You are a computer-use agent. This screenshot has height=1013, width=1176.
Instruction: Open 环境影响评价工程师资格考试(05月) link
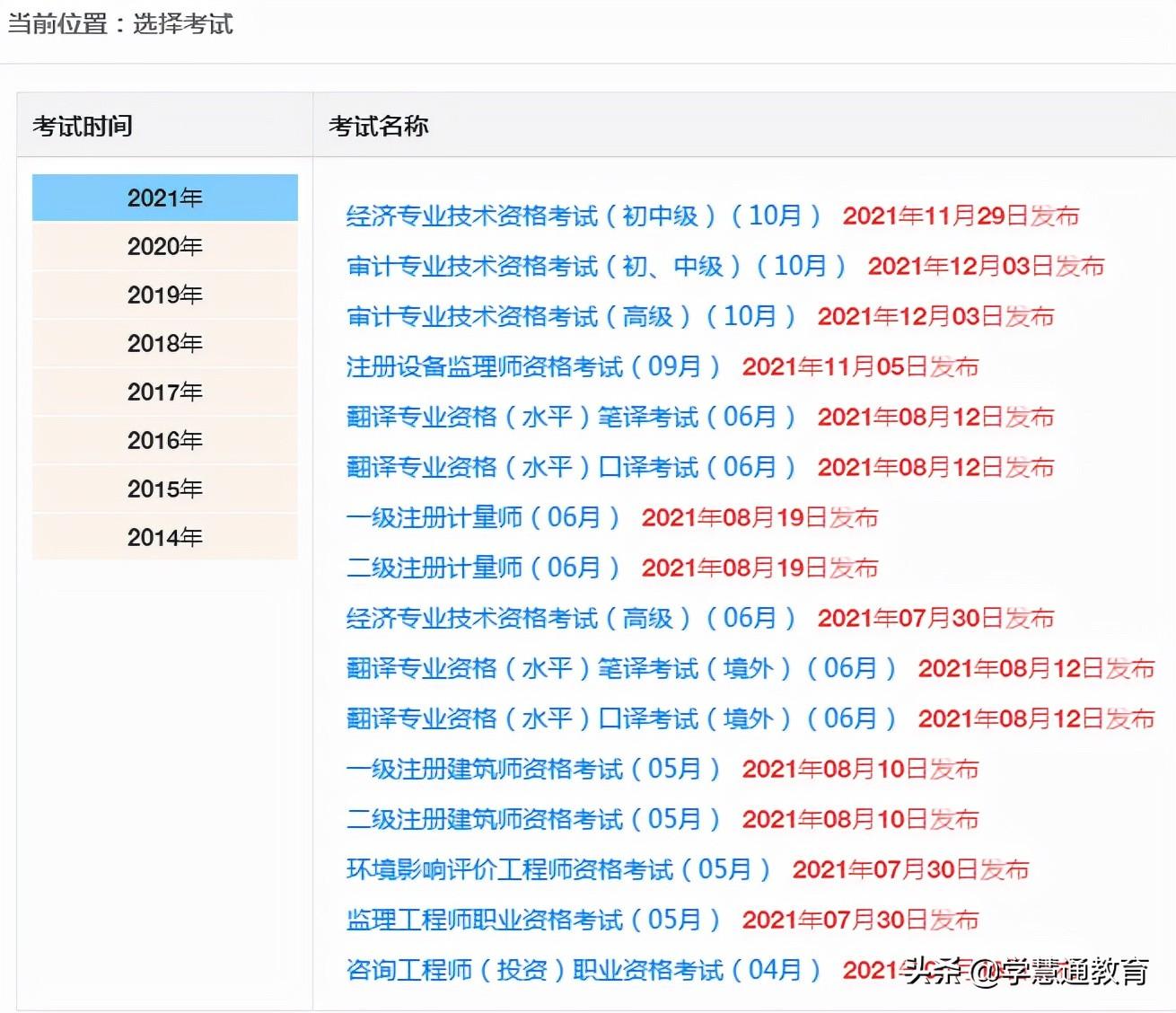(x=558, y=869)
